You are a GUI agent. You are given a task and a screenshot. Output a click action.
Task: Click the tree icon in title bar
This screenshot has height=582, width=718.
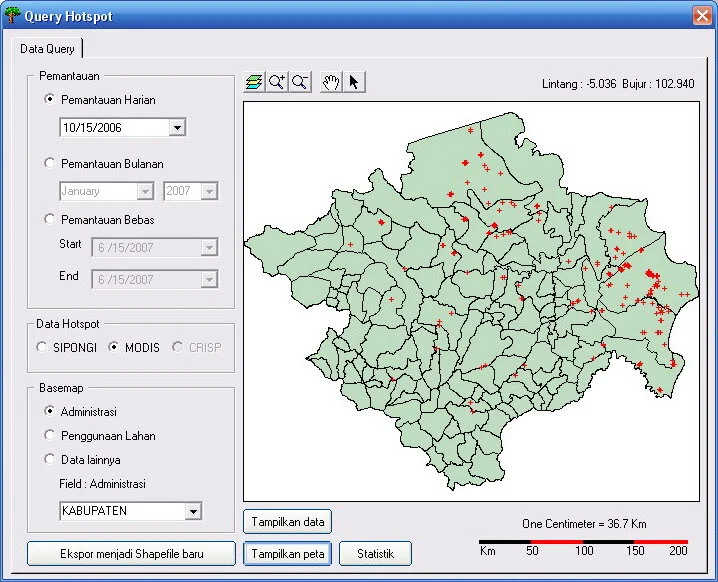tap(13, 15)
